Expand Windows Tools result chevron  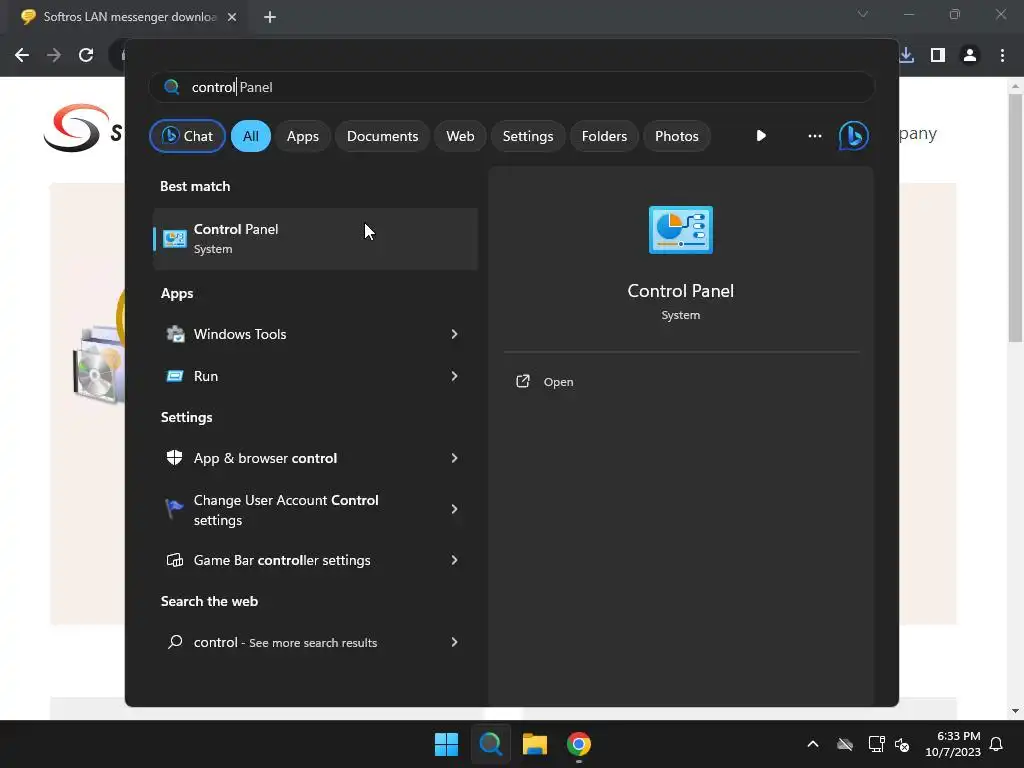tap(454, 334)
